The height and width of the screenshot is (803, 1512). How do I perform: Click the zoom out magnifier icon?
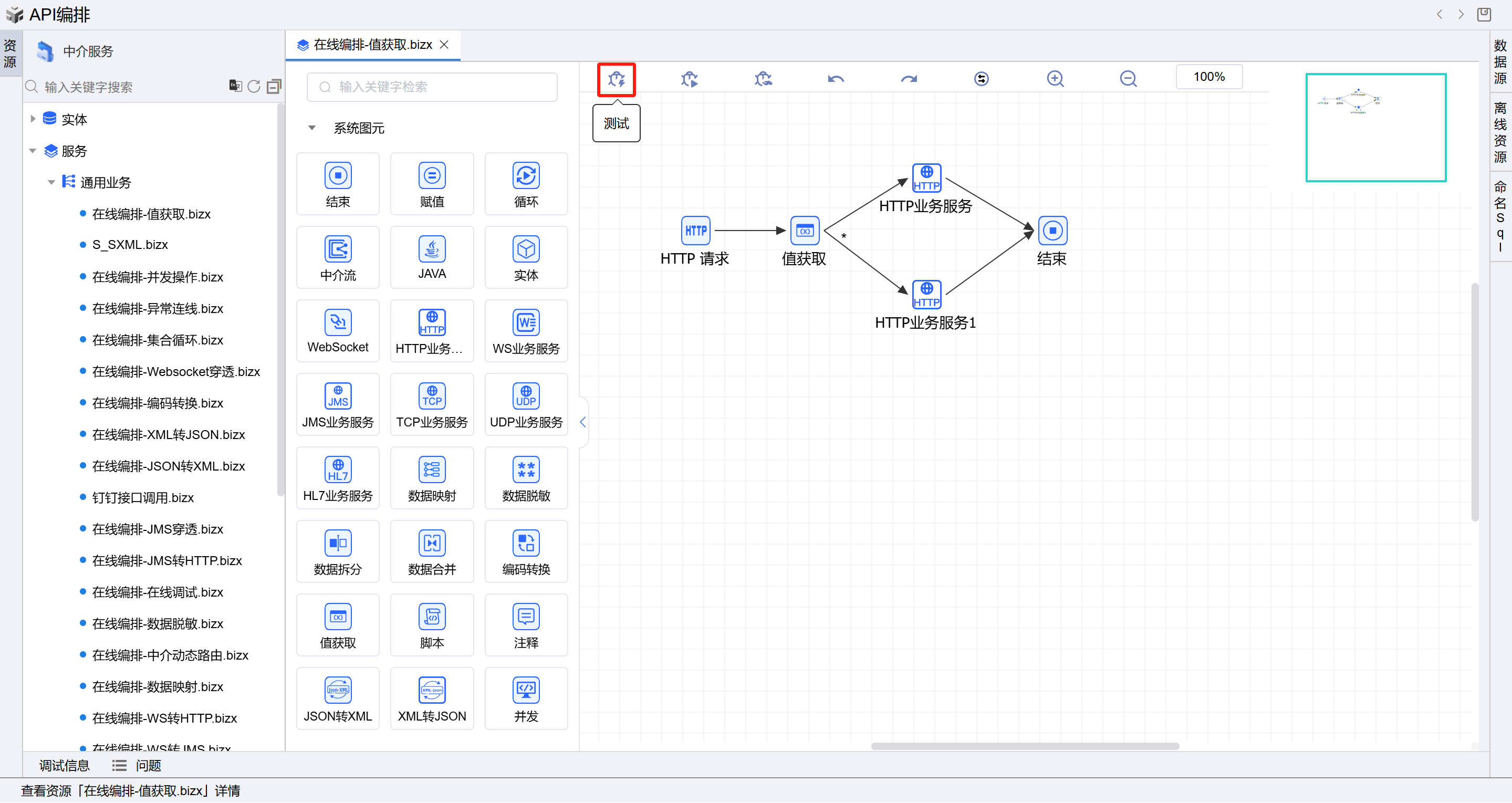(x=1128, y=79)
